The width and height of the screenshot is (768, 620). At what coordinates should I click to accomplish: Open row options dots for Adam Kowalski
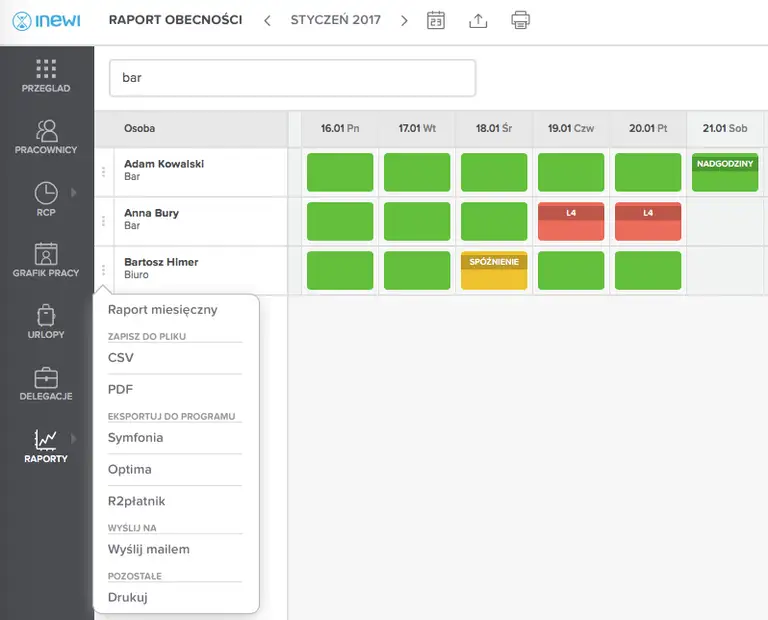tap(103, 172)
